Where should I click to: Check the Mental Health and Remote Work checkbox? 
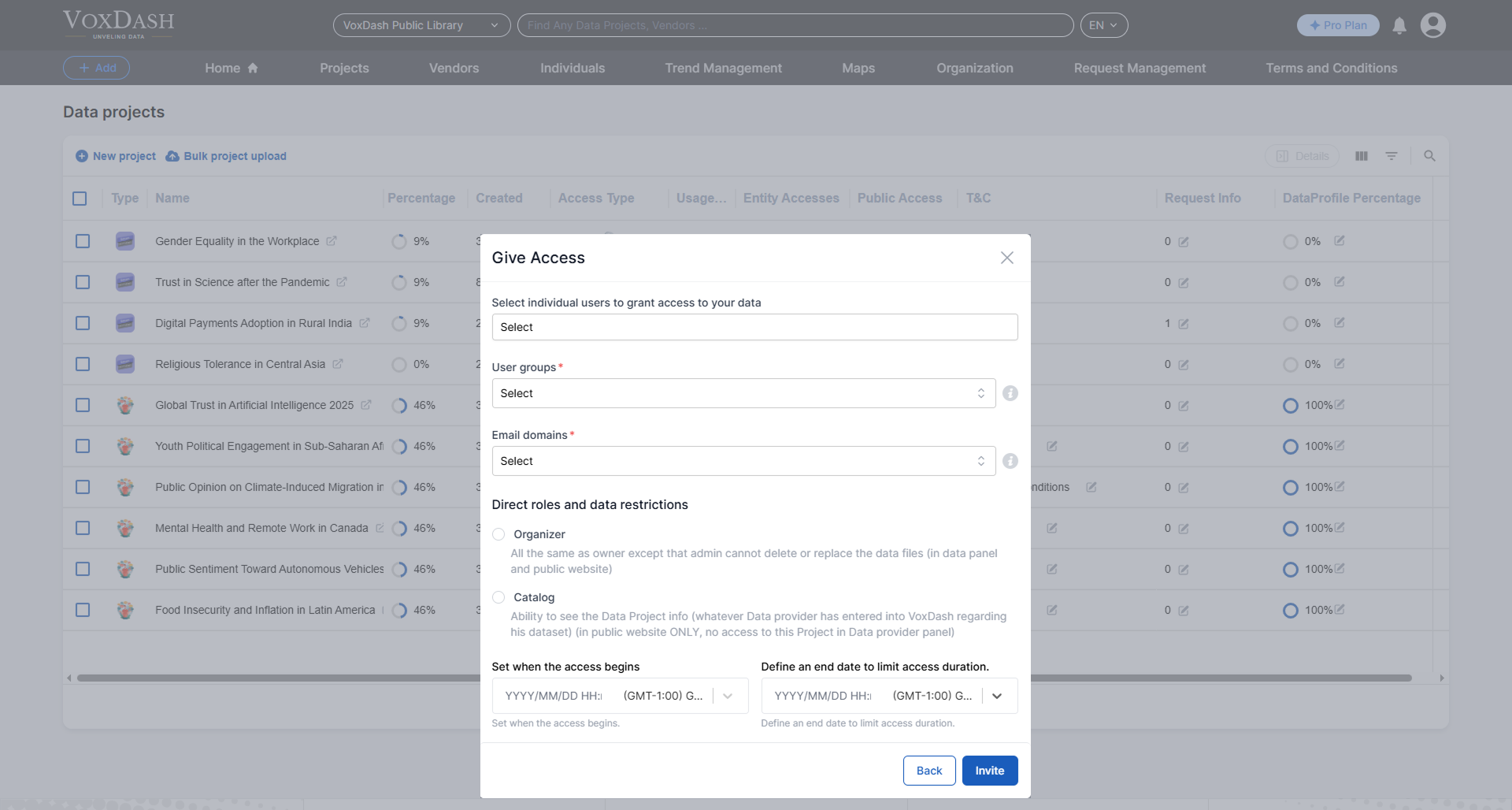coord(83,528)
